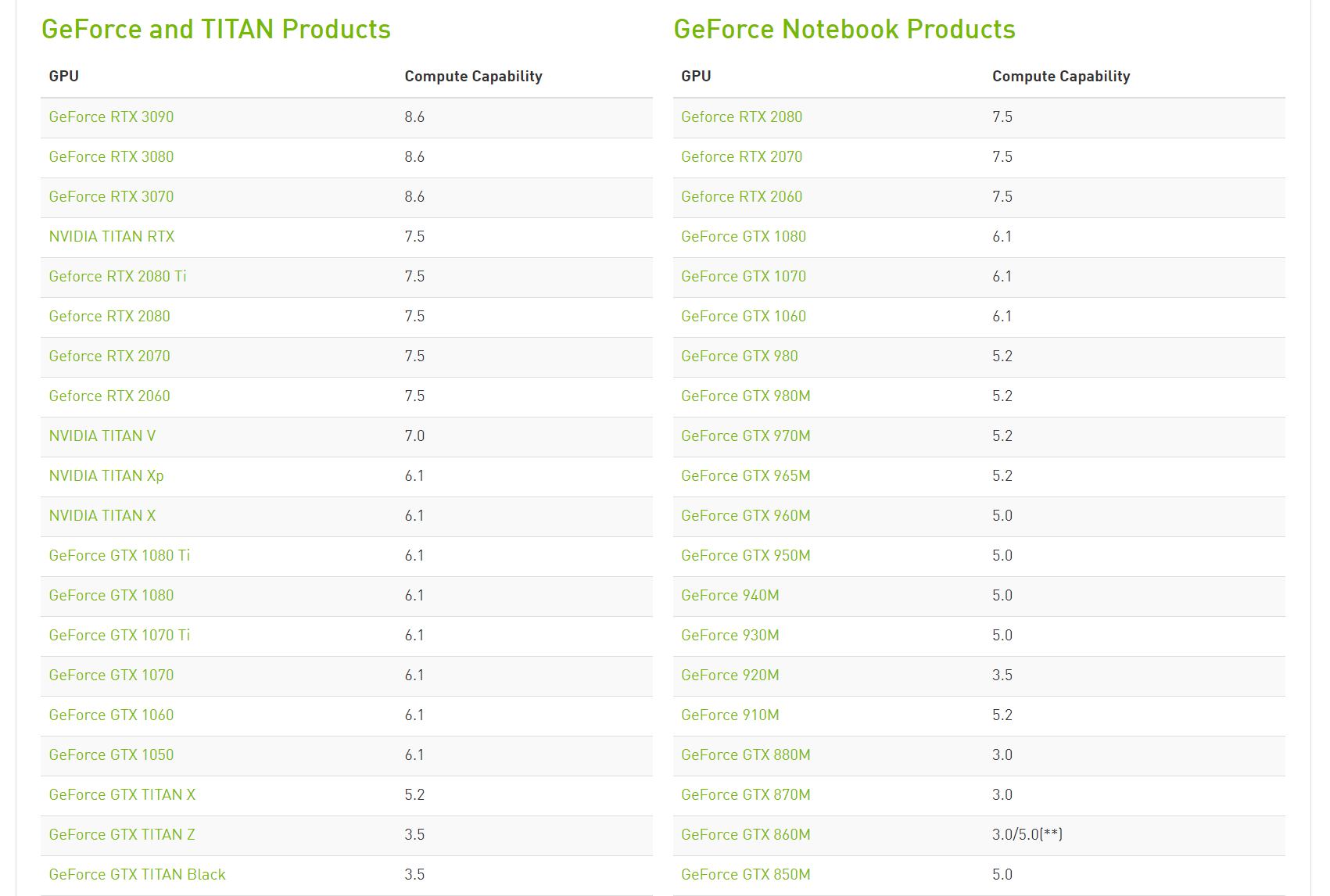Click Compute Capability header in Notebook table
Viewport: 1330px width, 896px height.
pos(1061,77)
